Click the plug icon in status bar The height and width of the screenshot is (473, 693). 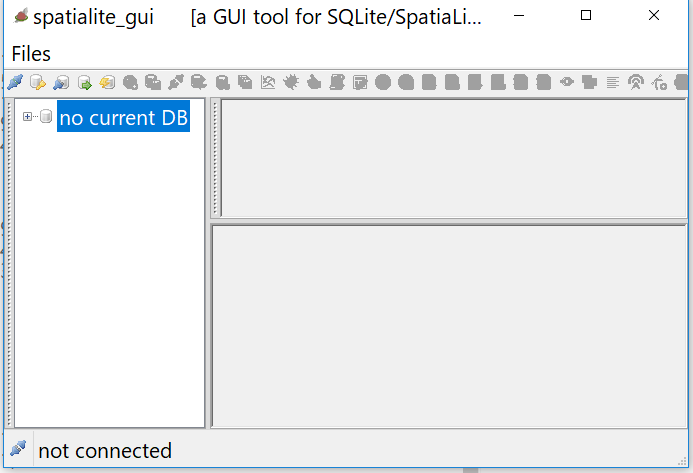[18, 449]
